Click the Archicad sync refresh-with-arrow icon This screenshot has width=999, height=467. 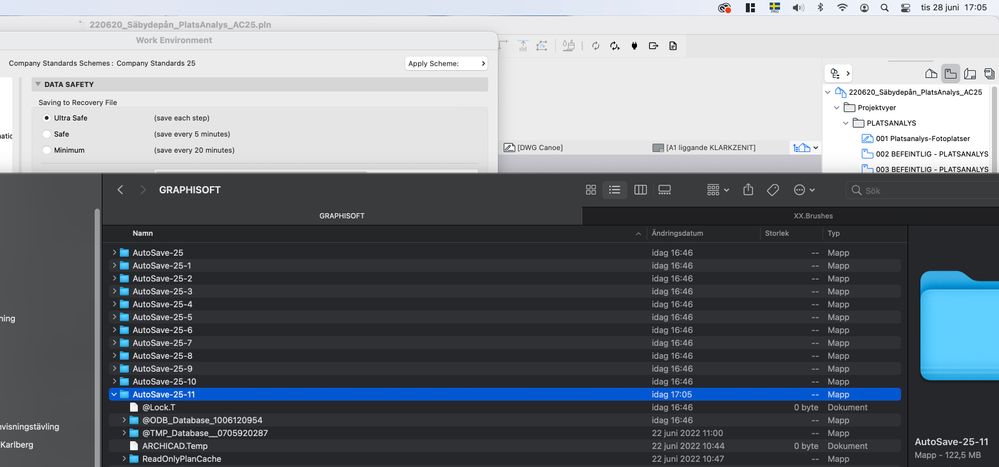click(x=615, y=46)
